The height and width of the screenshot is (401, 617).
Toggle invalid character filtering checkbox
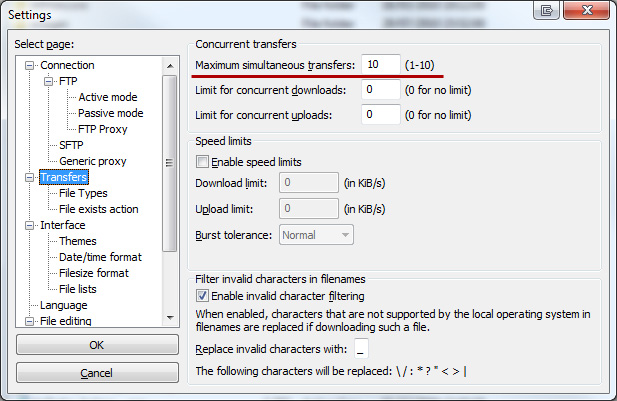coord(202,296)
